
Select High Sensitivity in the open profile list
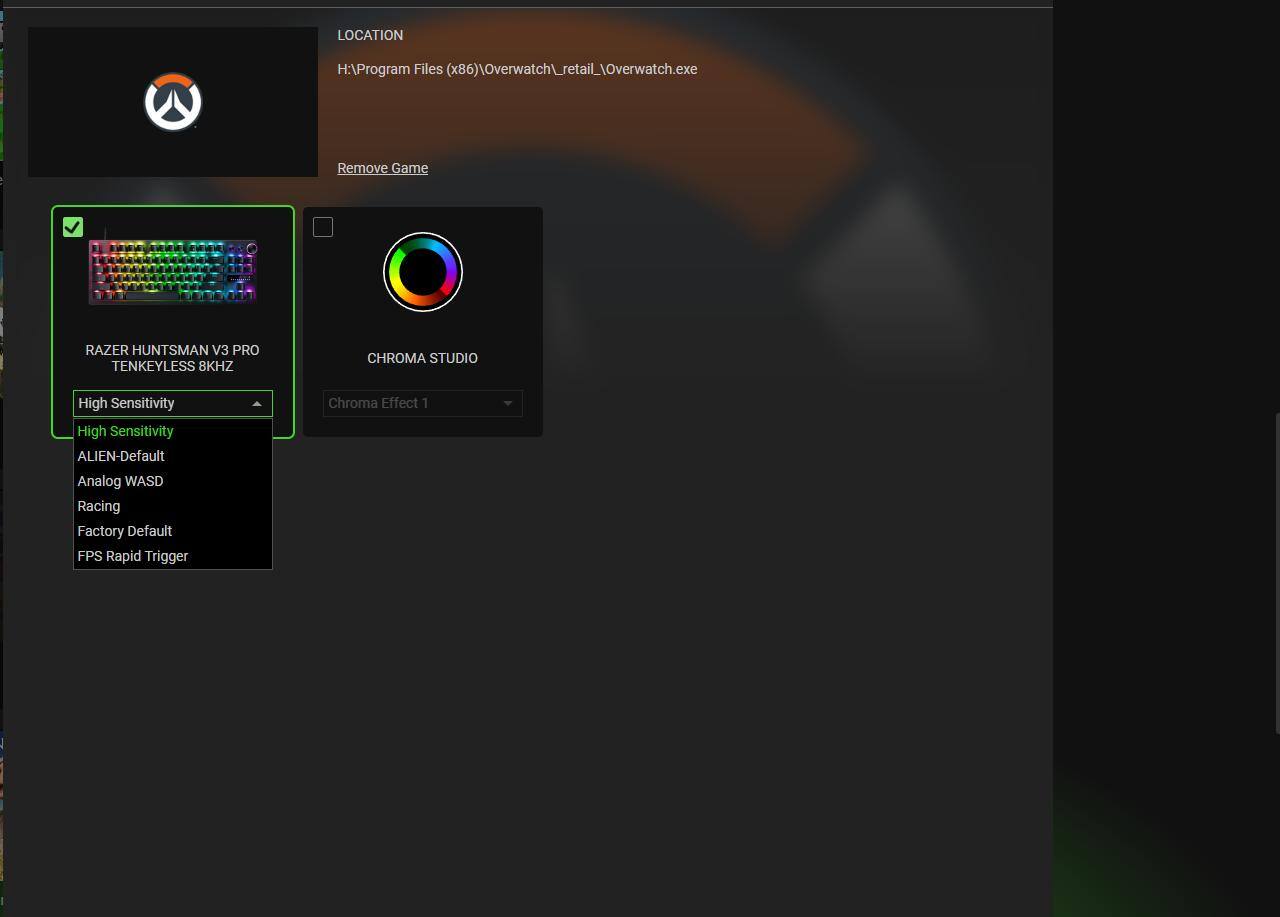pyautogui.click(x=126, y=431)
